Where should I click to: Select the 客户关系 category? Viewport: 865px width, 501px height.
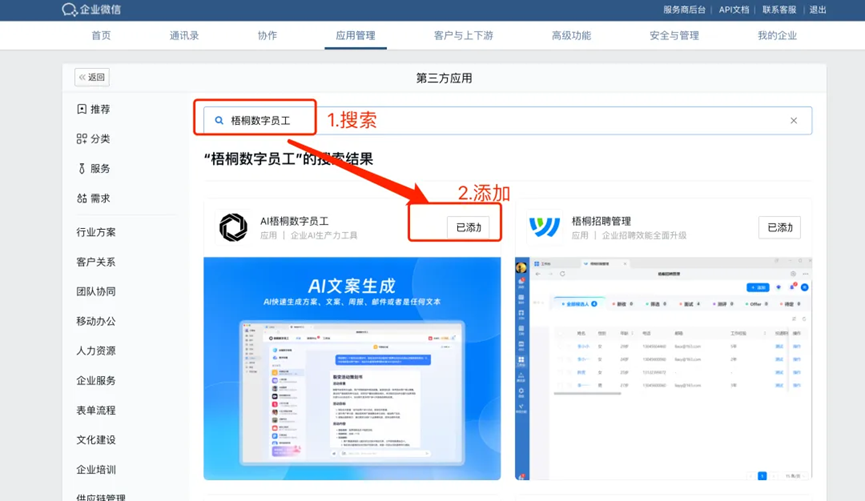coord(96,262)
